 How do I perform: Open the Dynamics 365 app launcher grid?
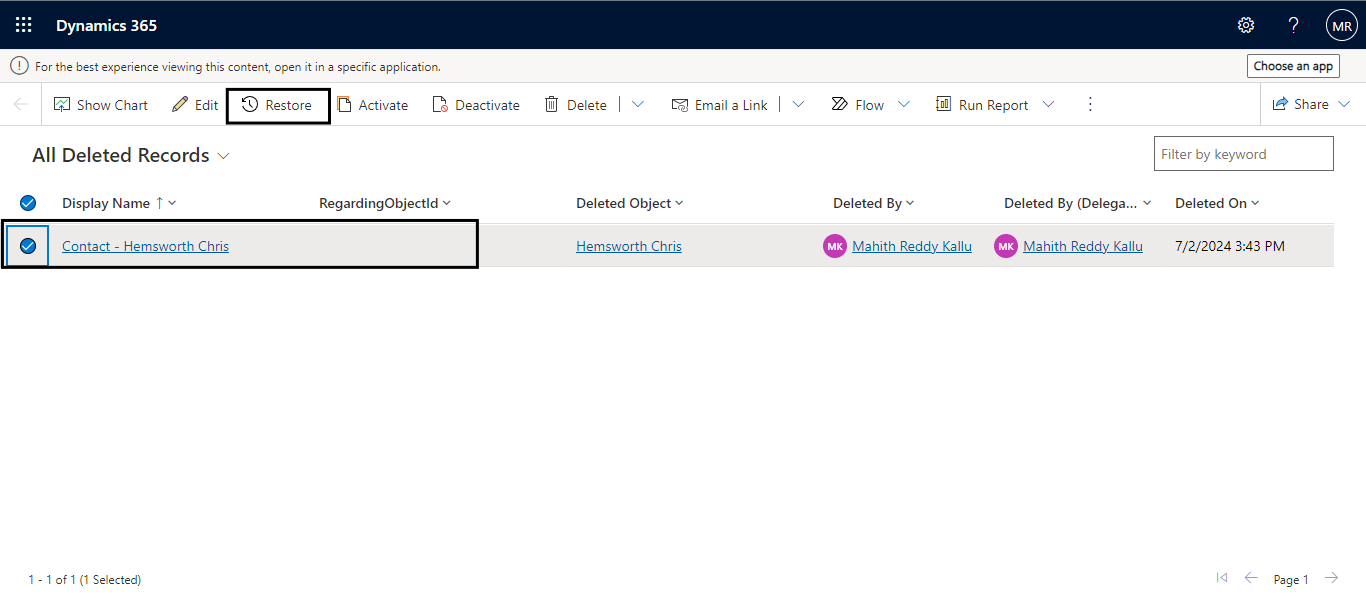(24, 25)
